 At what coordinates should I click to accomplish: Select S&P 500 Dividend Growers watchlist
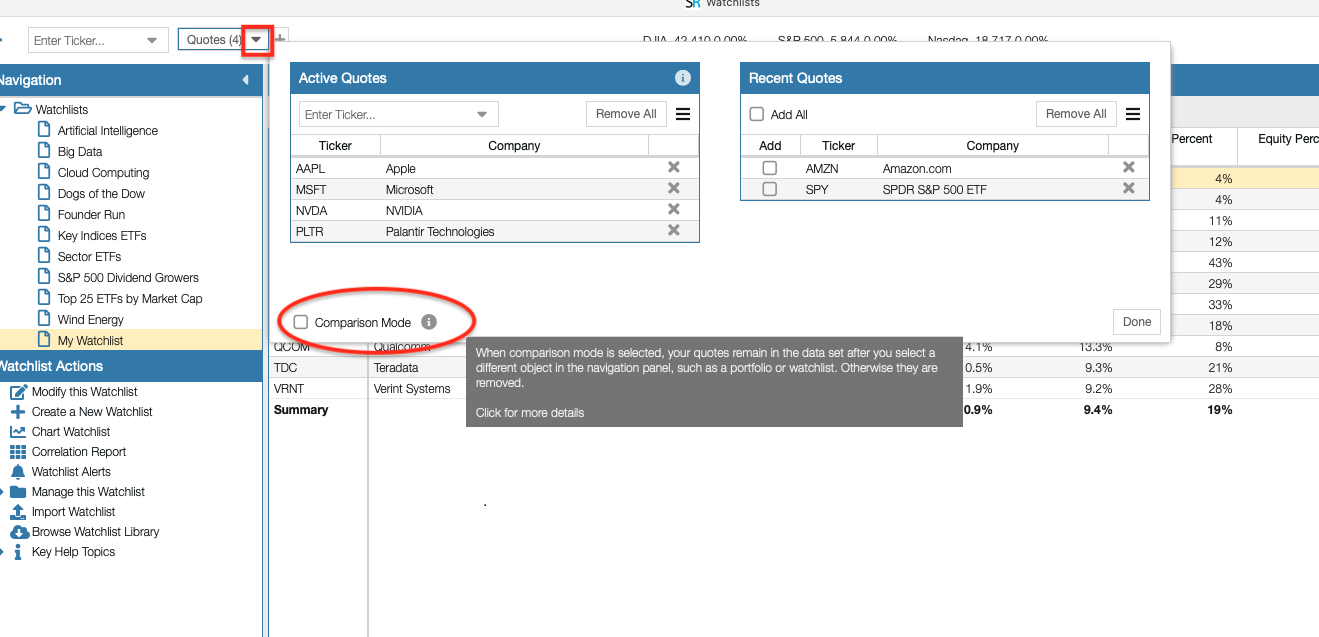tap(128, 278)
